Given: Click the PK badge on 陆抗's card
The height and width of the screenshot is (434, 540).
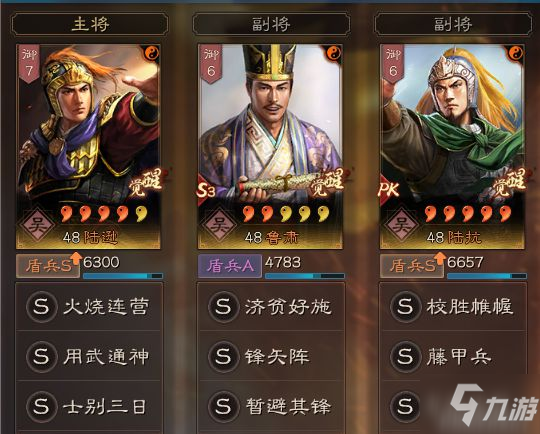Looking at the screenshot, I should tap(388, 189).
